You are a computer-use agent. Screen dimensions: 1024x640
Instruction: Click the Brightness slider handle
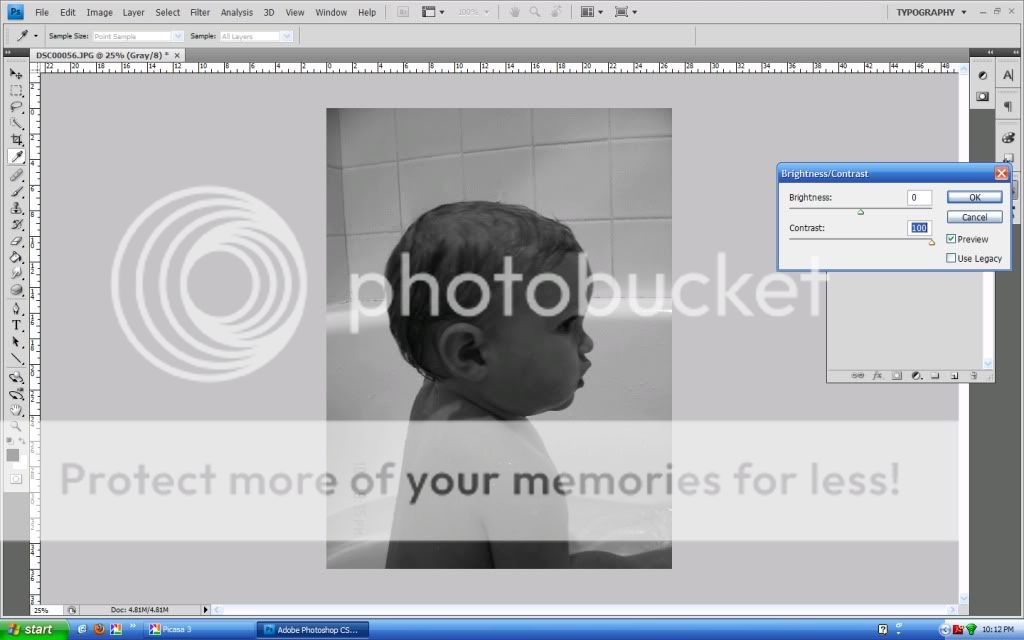tap(860, 212)
